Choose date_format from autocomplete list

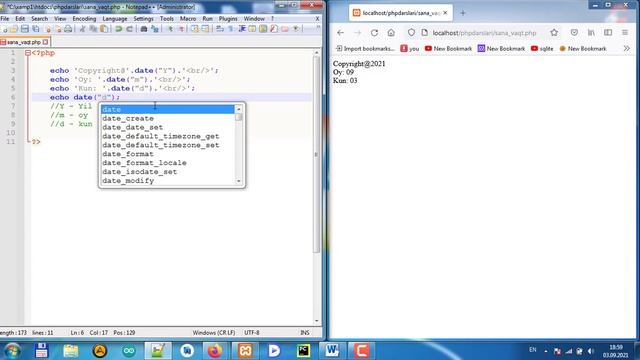[167, 154]
